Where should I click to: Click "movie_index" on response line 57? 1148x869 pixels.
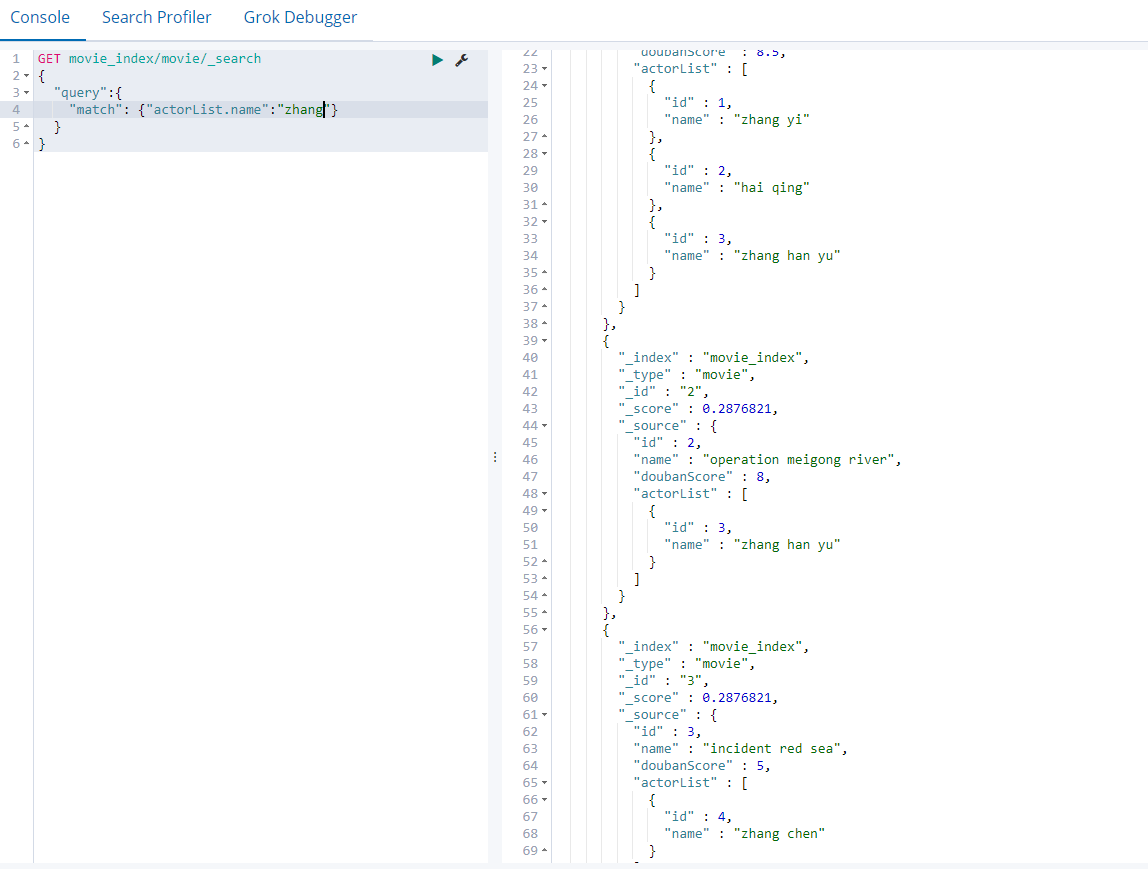pyautogui.click(x=752, y=647)
